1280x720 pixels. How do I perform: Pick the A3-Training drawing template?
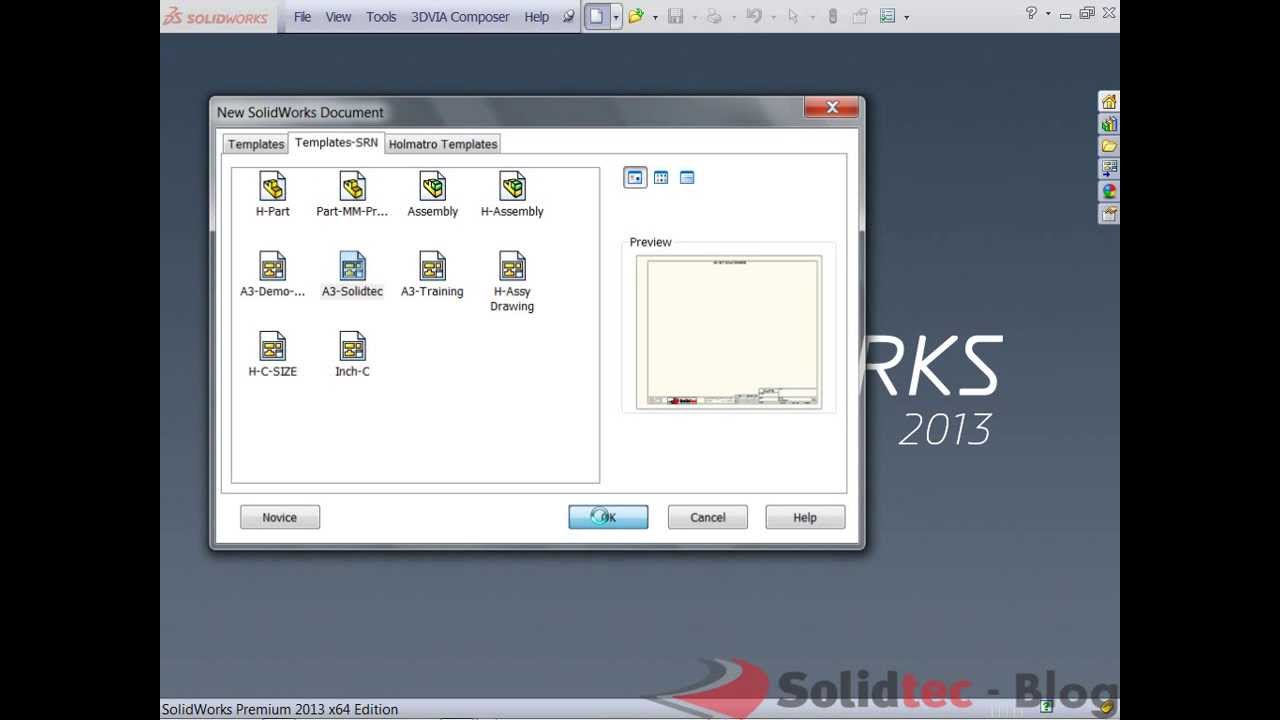[x=432, y=275]
